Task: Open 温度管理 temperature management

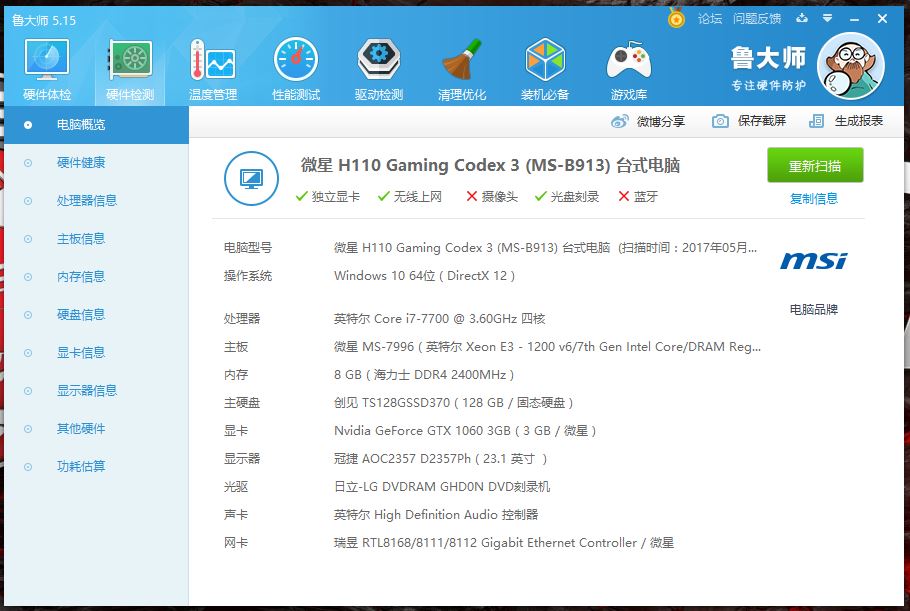Action: (x=213, y=67)
